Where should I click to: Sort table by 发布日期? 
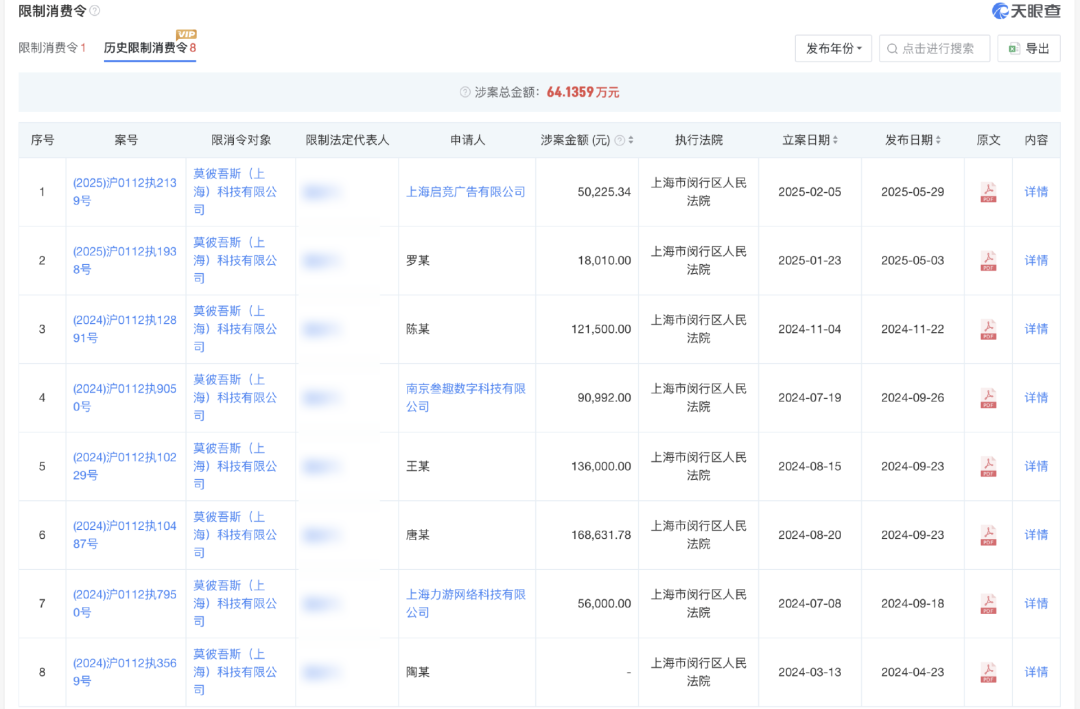938,141
